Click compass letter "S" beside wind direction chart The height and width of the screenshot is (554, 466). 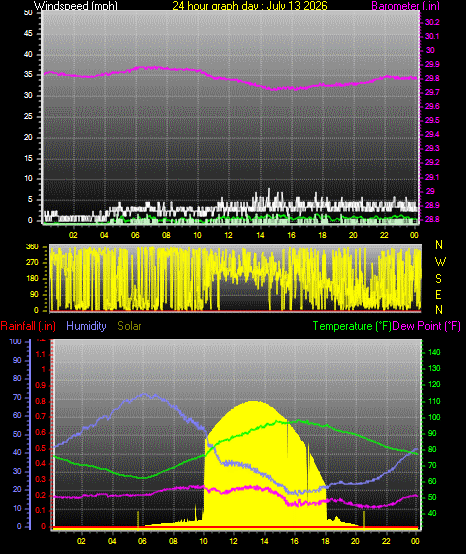438,278
